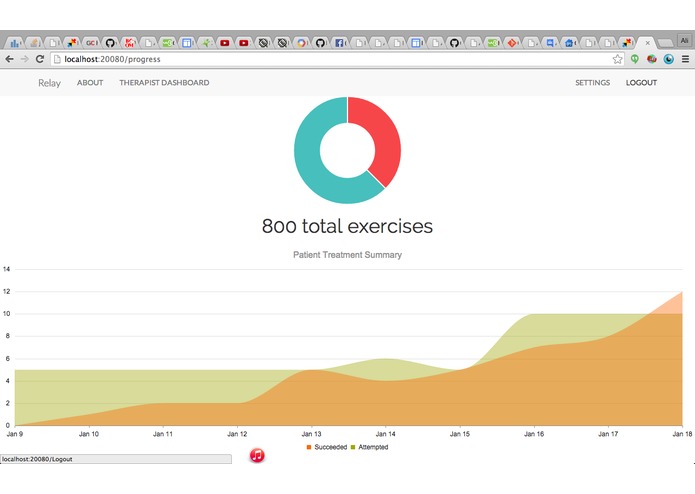This screenshot has height=494, width=695.
Task: Open a new tab with the tab-strip button
Action: (x=665, y=43)
